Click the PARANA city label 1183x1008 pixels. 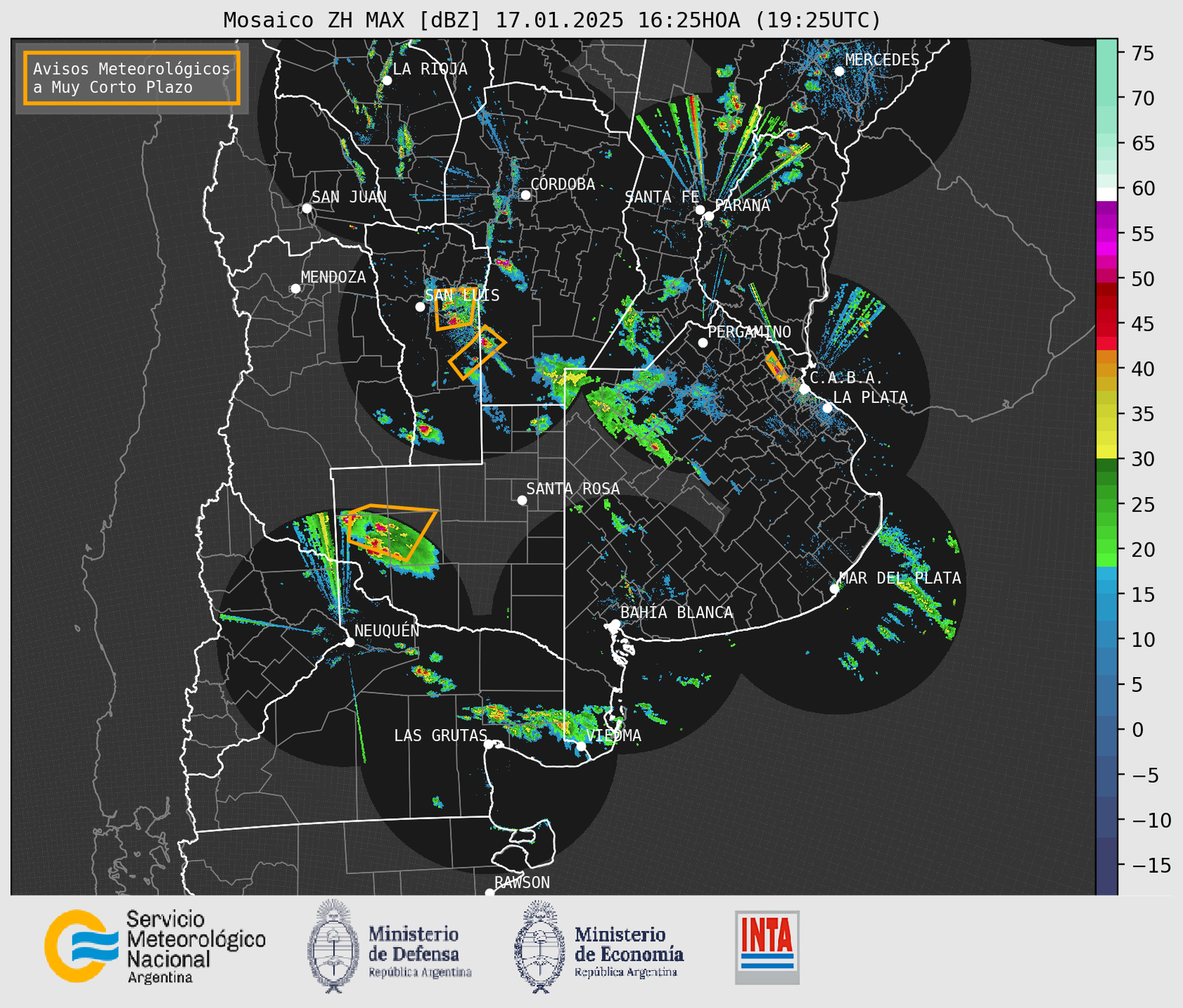742,205
